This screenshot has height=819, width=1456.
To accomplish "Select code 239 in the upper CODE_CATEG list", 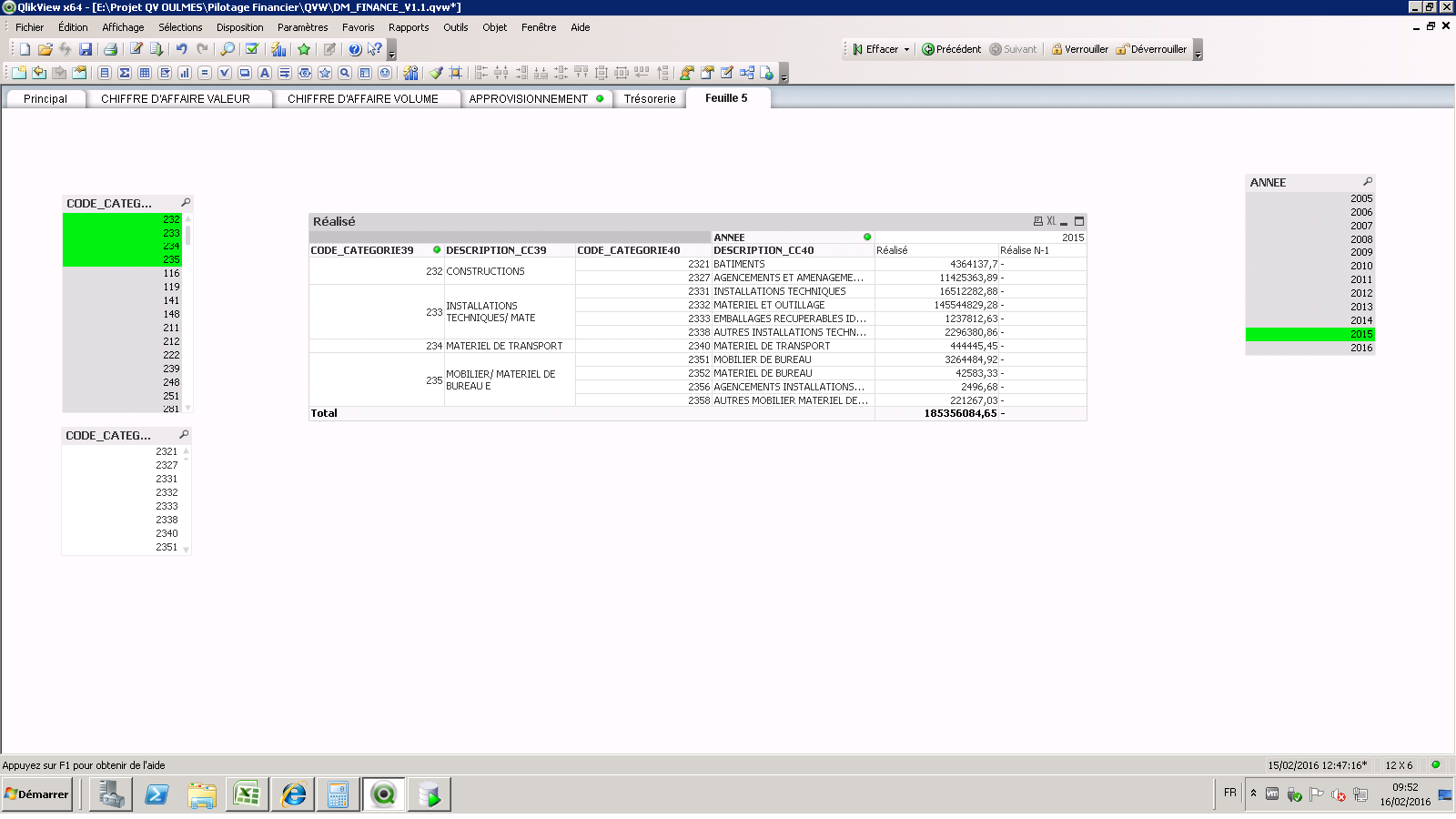I will pos(123,369).
